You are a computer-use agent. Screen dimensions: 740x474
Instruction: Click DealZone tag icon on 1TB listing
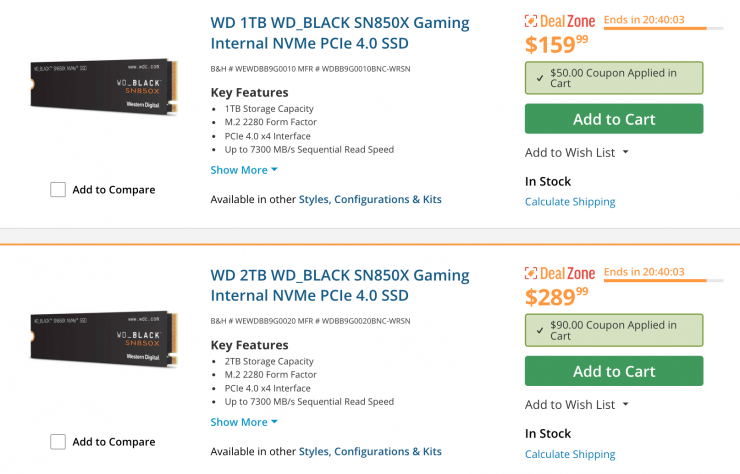[x=533, y=22]
